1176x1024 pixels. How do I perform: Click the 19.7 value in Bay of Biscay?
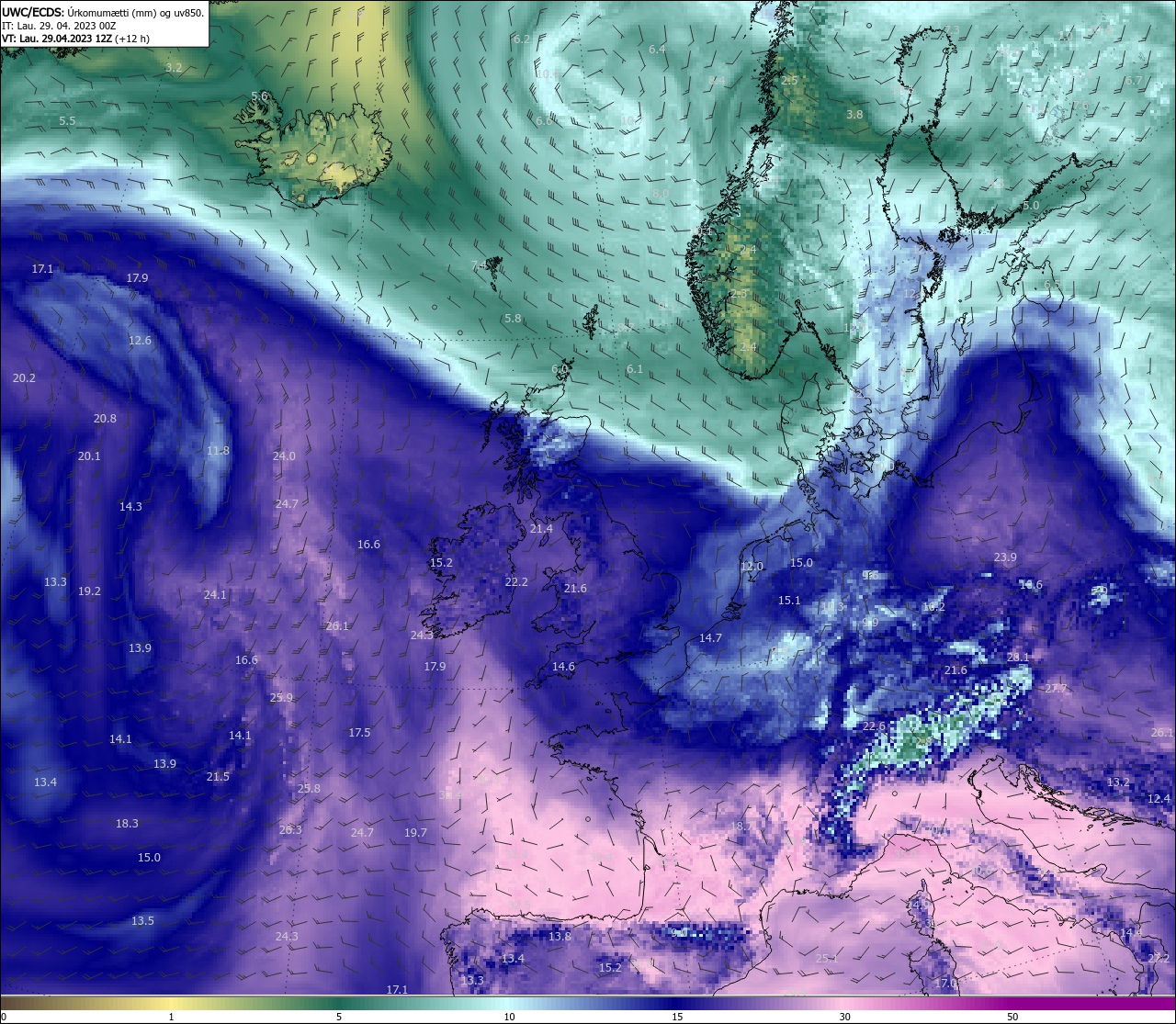415,832
